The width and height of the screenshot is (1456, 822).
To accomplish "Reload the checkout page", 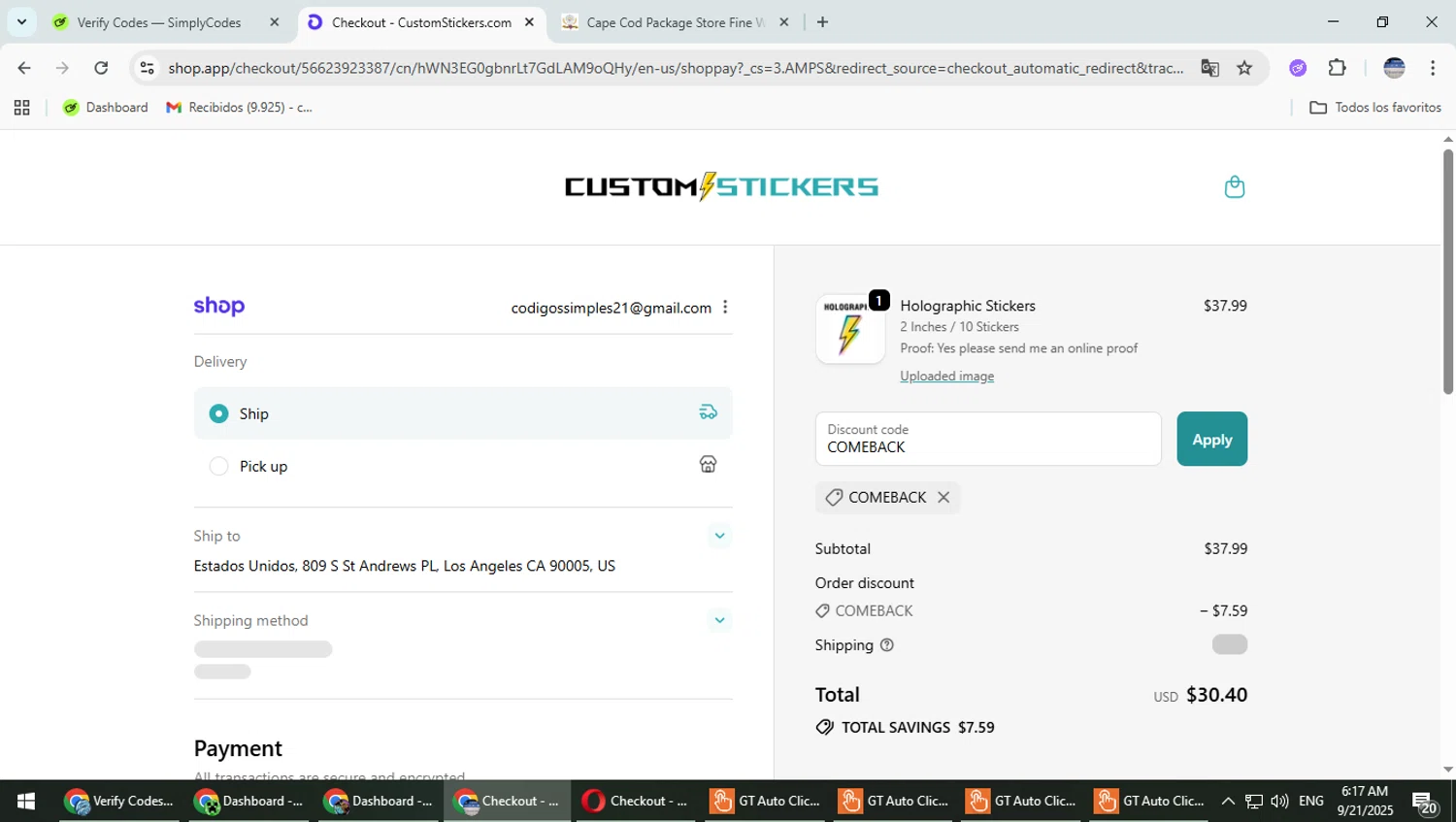I will (x=101, y=68).
